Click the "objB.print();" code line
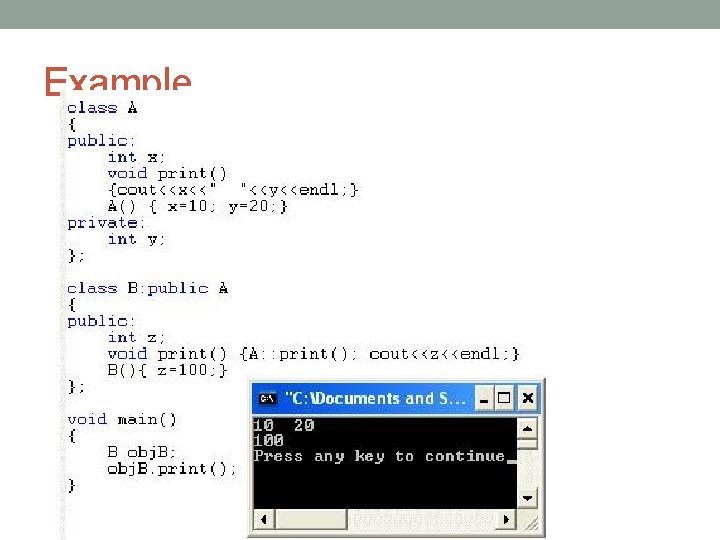This screenshot has width=720, height=540. pyautogui.click(x=172, y=469)
